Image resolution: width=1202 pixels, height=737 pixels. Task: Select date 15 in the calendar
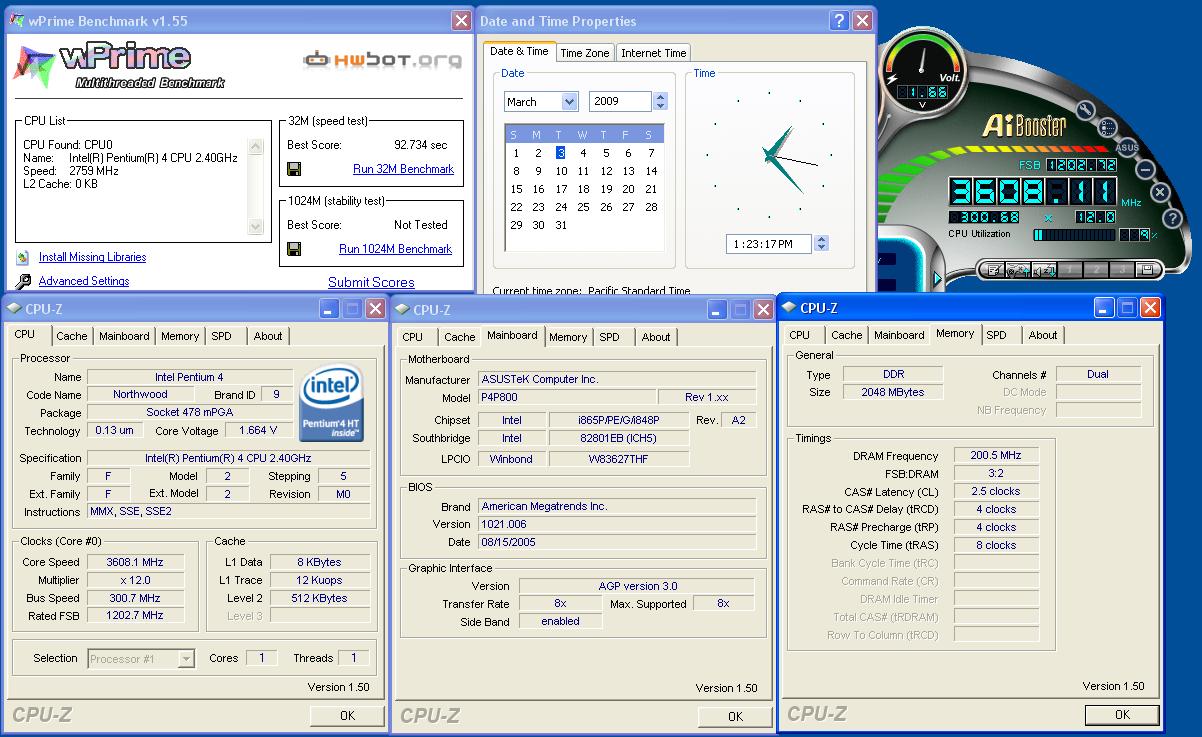(516, 189)
